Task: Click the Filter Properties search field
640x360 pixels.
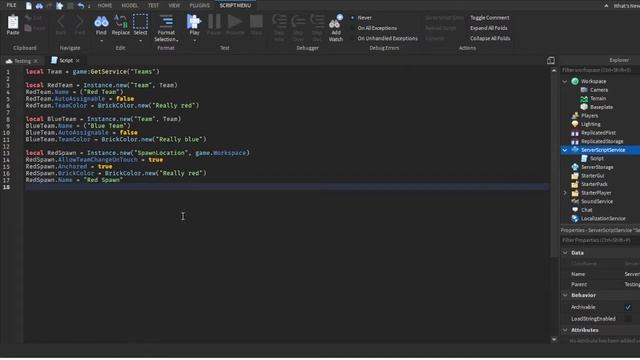Action: coord(600,240)
